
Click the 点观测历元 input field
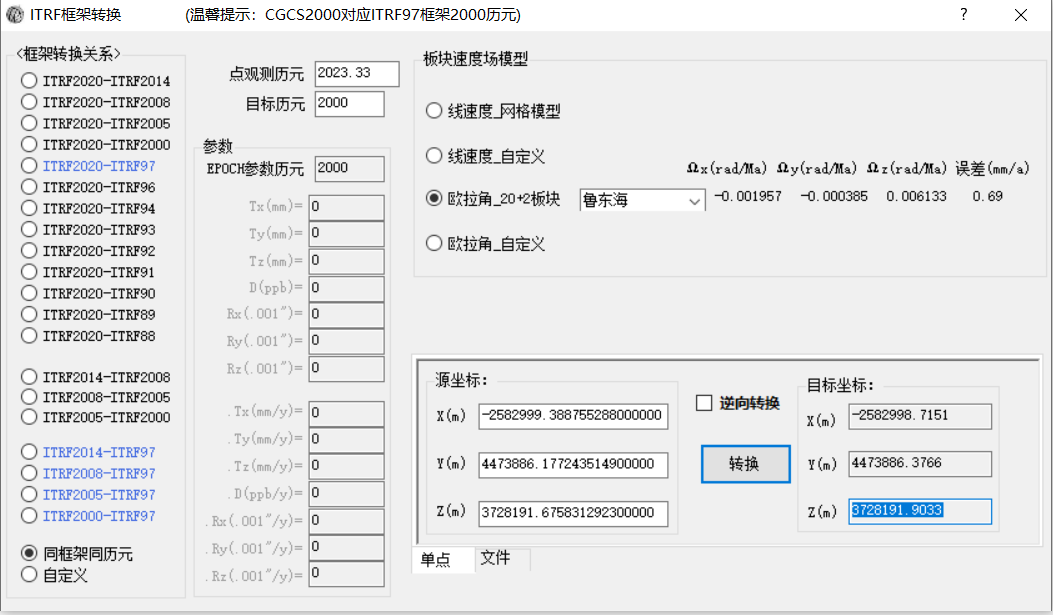point(356,74)
